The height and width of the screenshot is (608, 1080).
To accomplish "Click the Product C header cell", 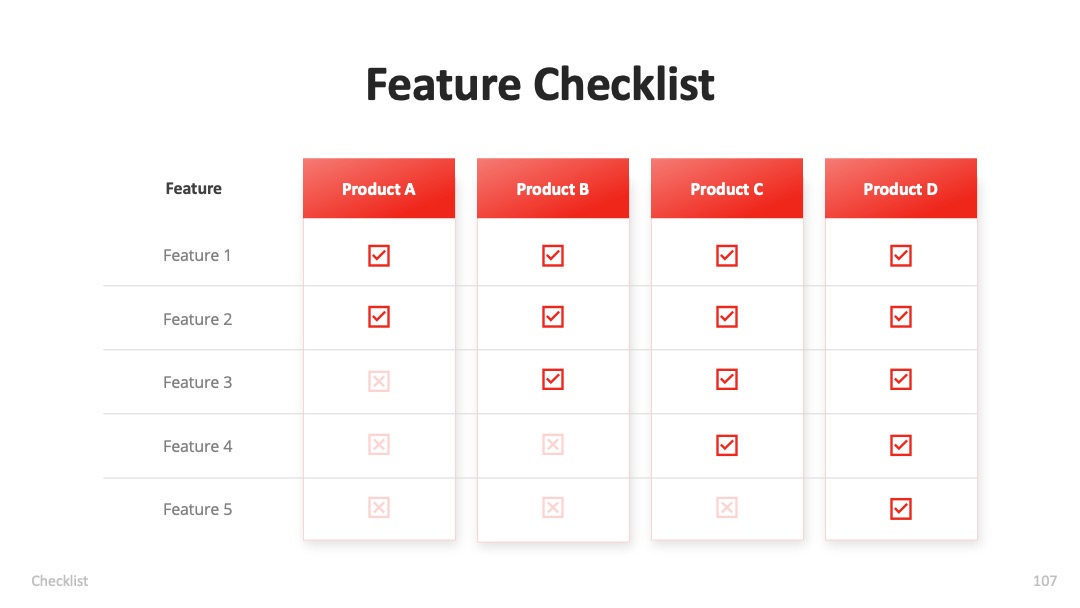I will point(727,188).
